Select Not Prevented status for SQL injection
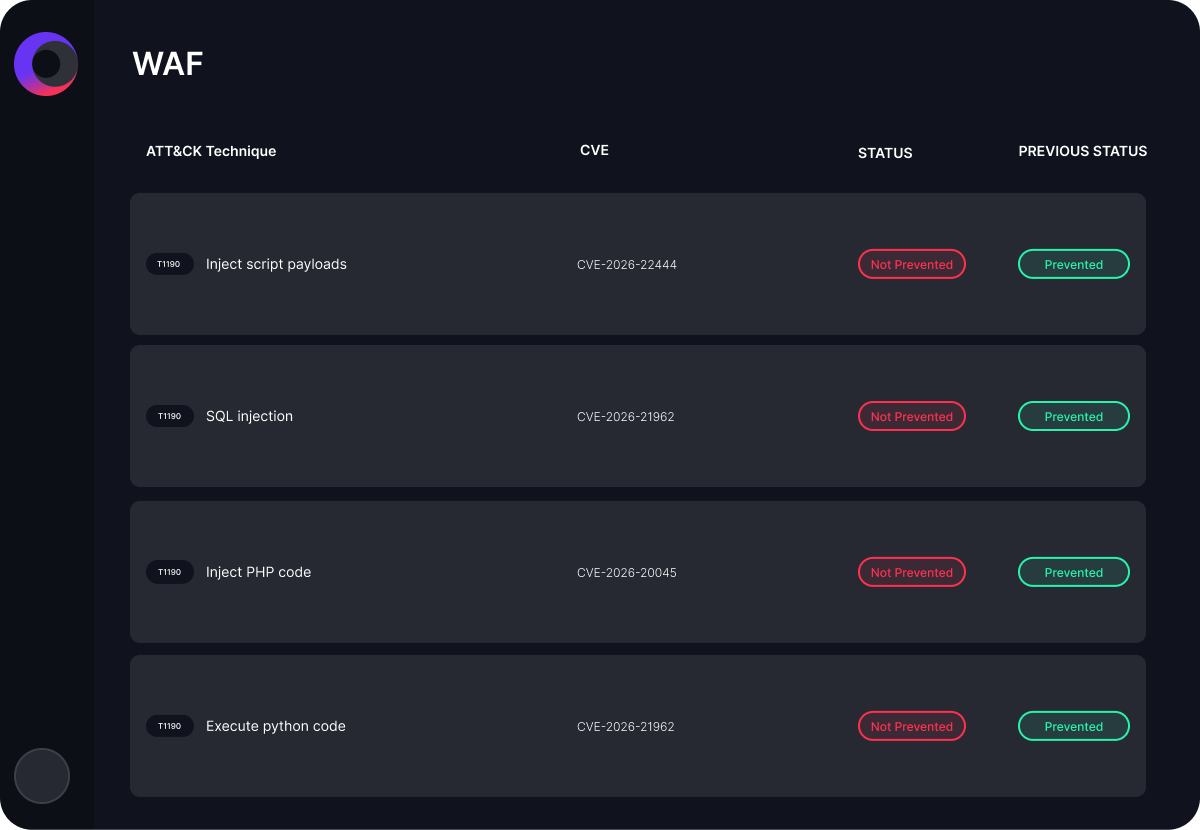This screenshot has width=1200, height=830. [x=912, y=416]
